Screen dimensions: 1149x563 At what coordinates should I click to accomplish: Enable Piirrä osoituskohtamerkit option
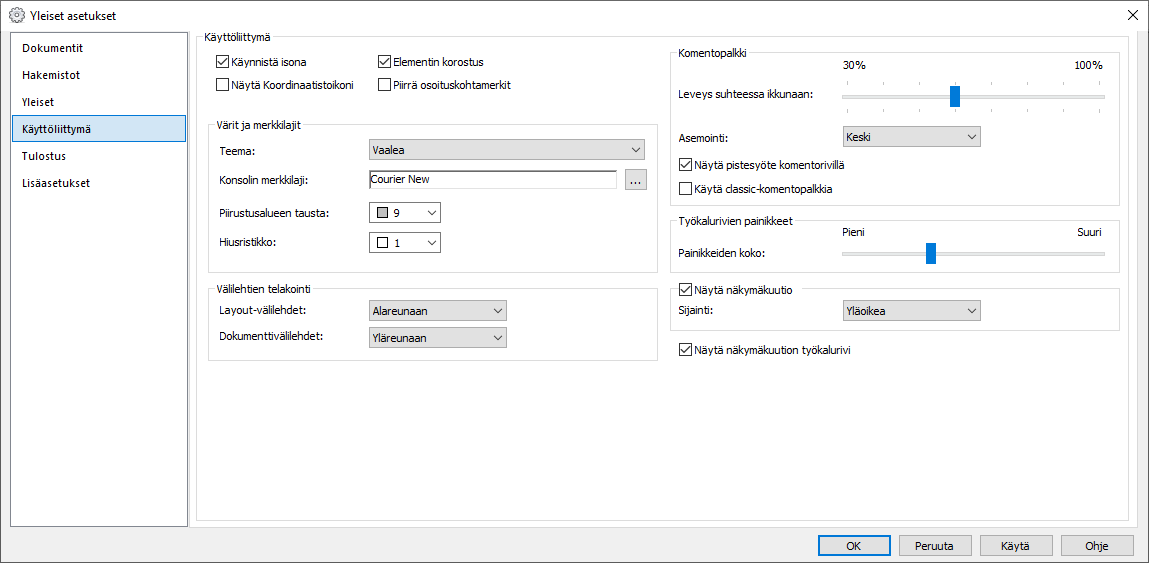(385, 85)
